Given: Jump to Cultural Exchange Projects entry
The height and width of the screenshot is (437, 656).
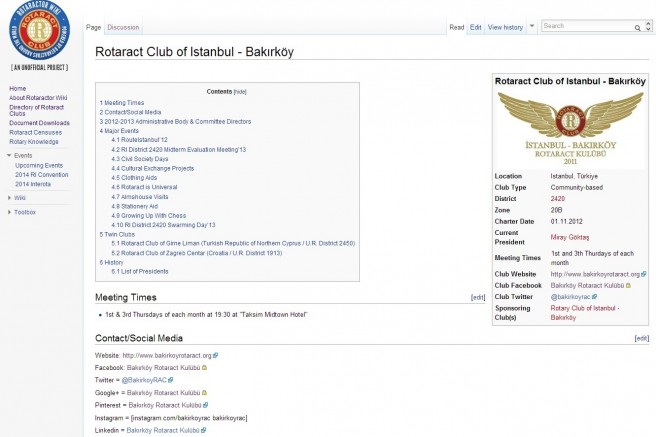Looking at the screenshot, I should tap(153, 169).
